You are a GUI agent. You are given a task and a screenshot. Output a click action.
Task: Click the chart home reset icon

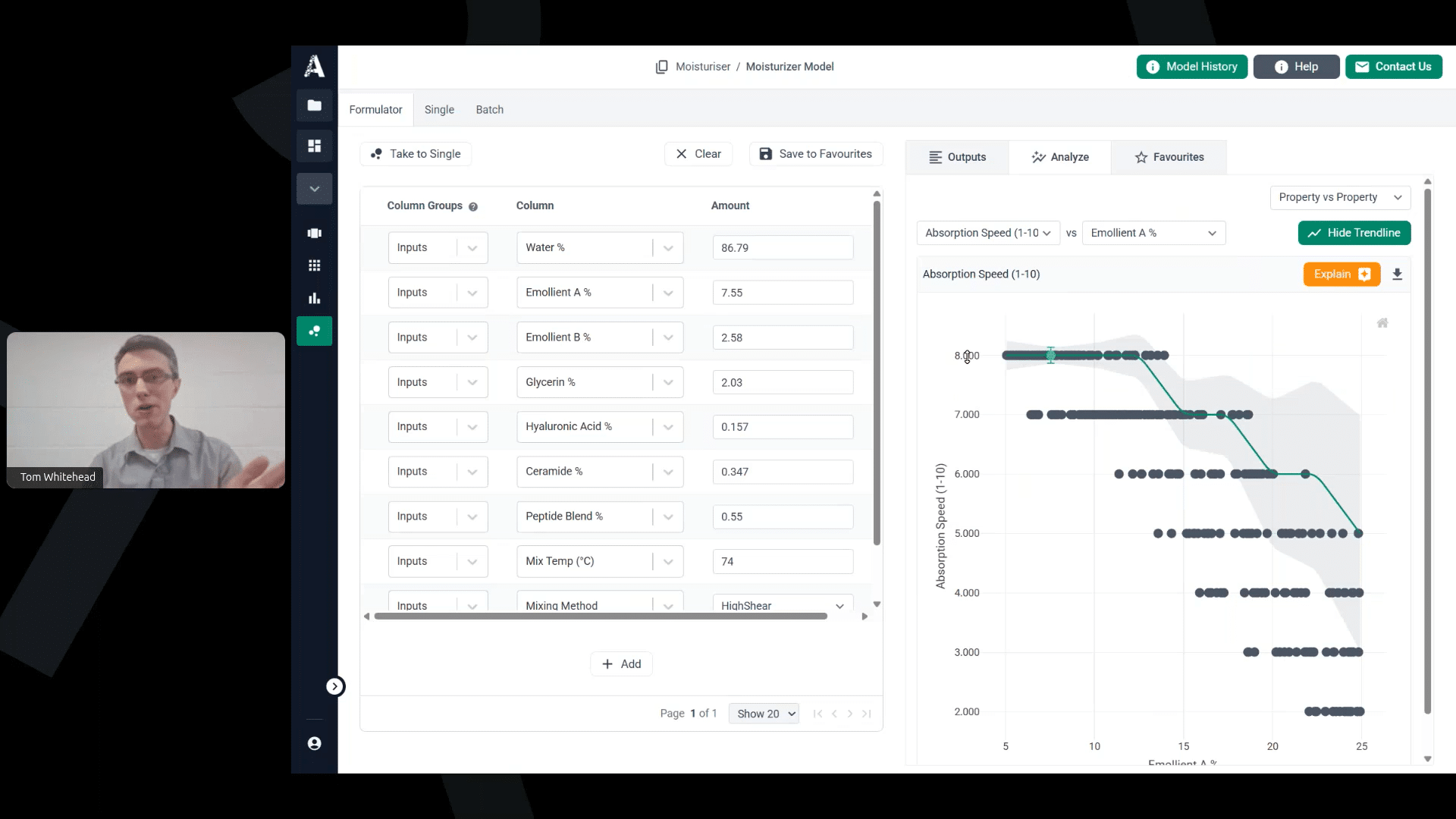(x=1382, y=323)
